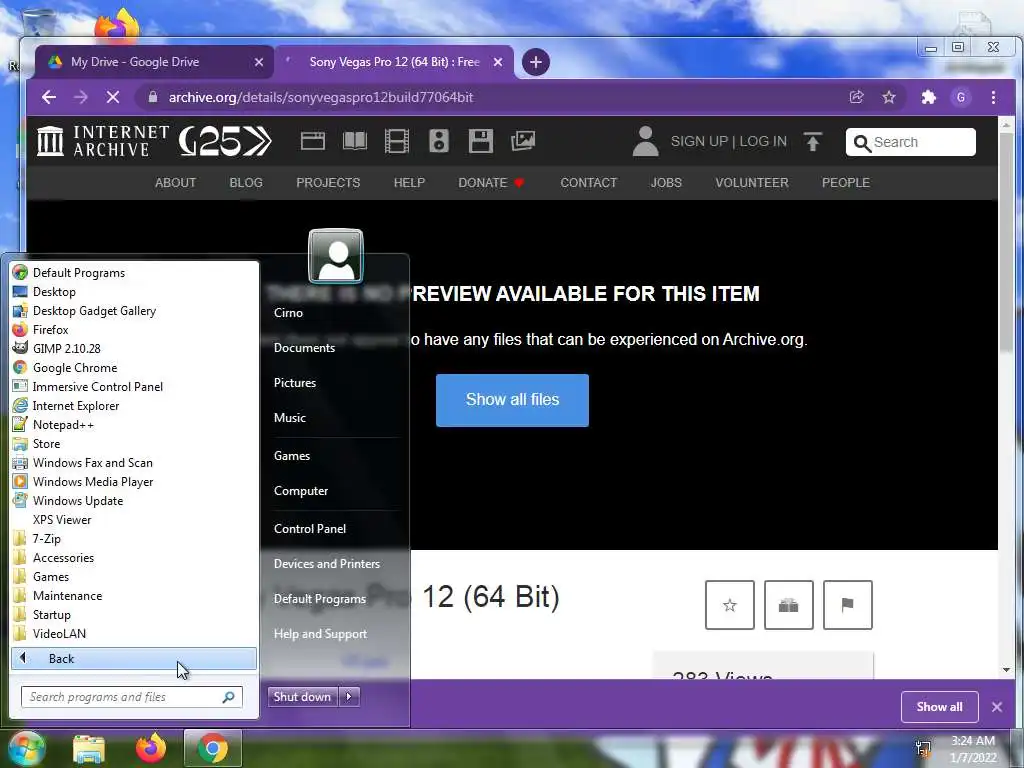Viewport: 1024px width, 768px height.
Task: Open the Internet Archive images icon
Action: pos(523,141)
